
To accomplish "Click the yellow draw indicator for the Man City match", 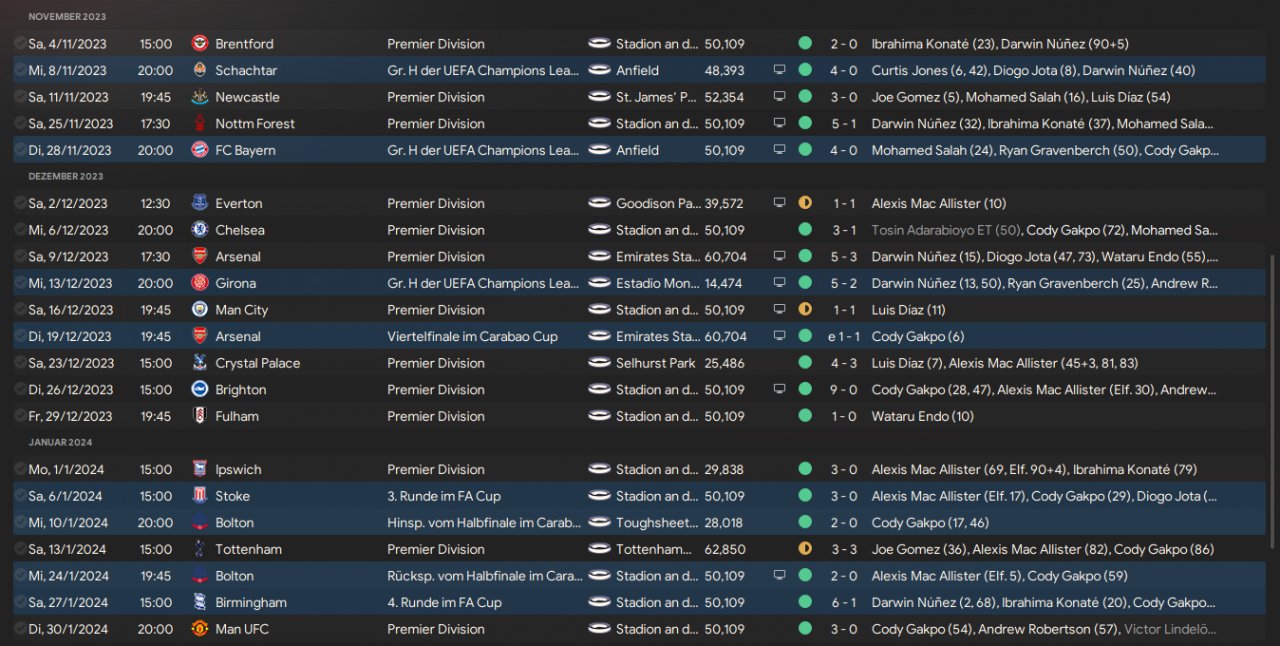I will pos(805,310).
